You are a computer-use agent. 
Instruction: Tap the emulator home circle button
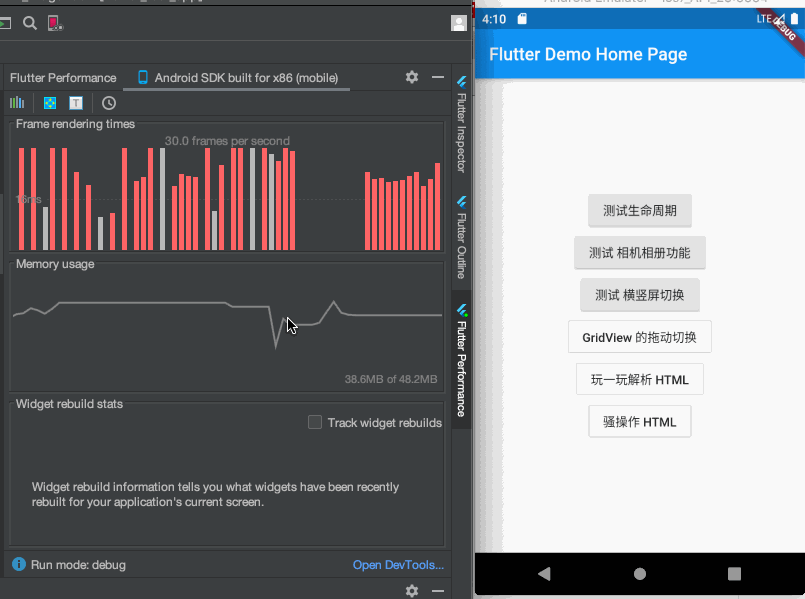point(640,574)
